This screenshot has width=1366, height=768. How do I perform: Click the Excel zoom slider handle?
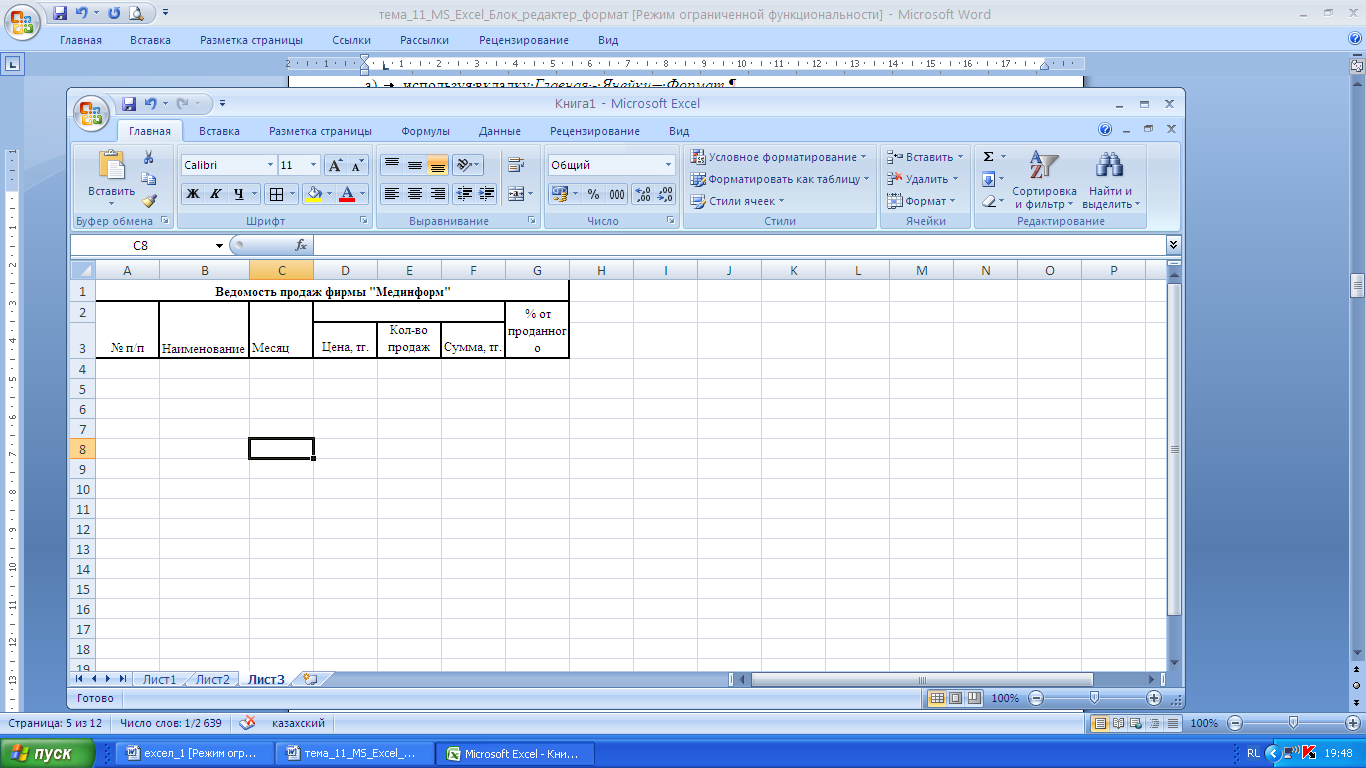[1094, 698]
